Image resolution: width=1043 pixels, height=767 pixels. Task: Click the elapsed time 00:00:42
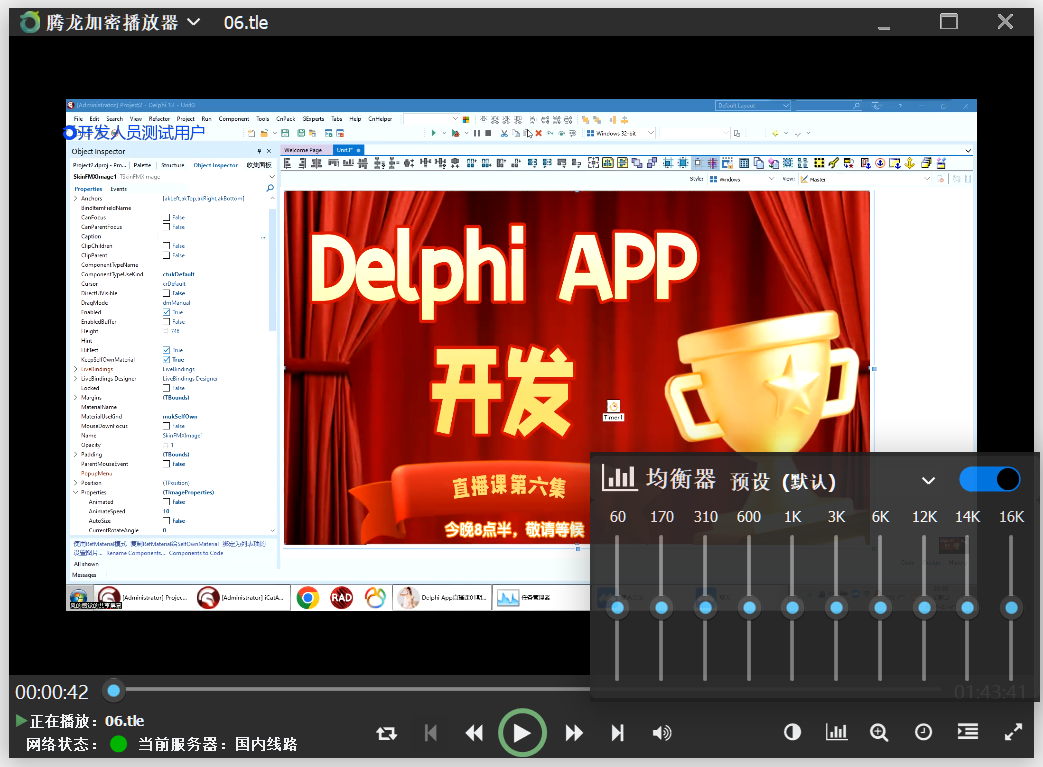(x=52, y=692)
